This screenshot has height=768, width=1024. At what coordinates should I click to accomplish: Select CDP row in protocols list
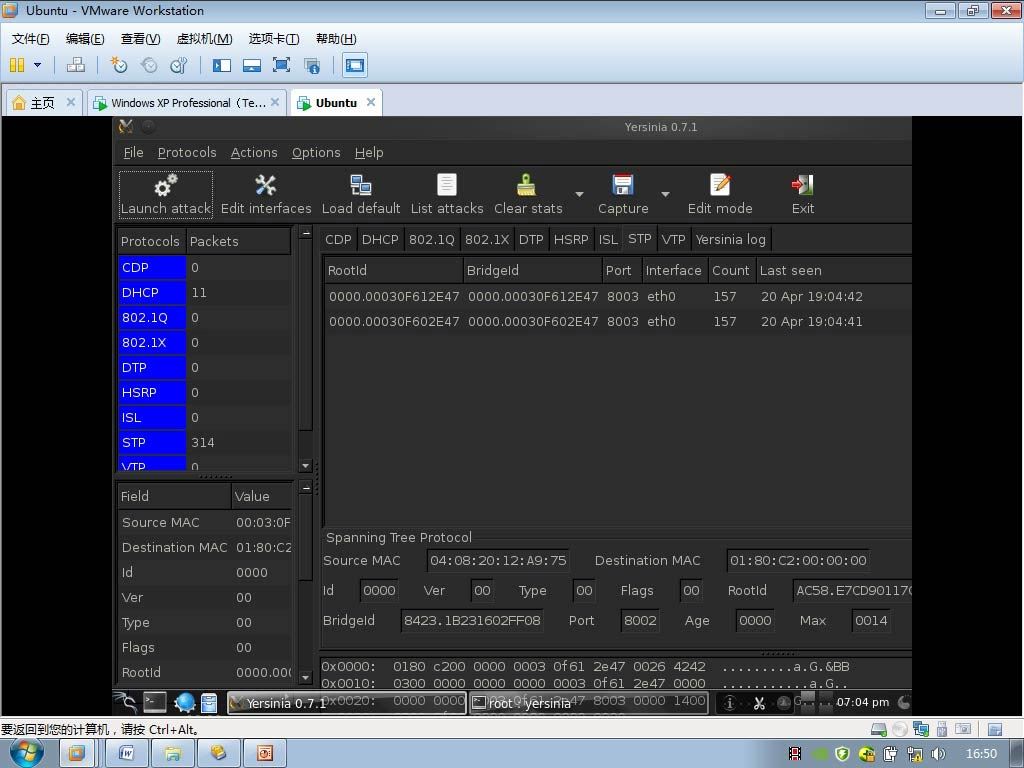point(204,268)
